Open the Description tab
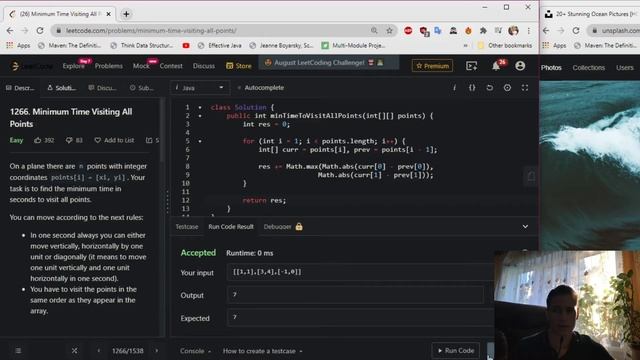640x360 pixels. 20,88
